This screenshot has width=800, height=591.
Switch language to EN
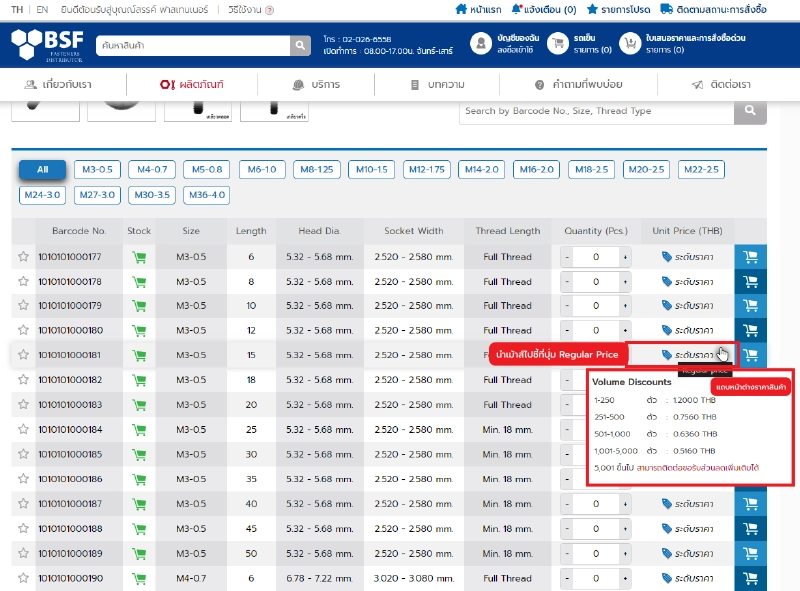(42, 9)
